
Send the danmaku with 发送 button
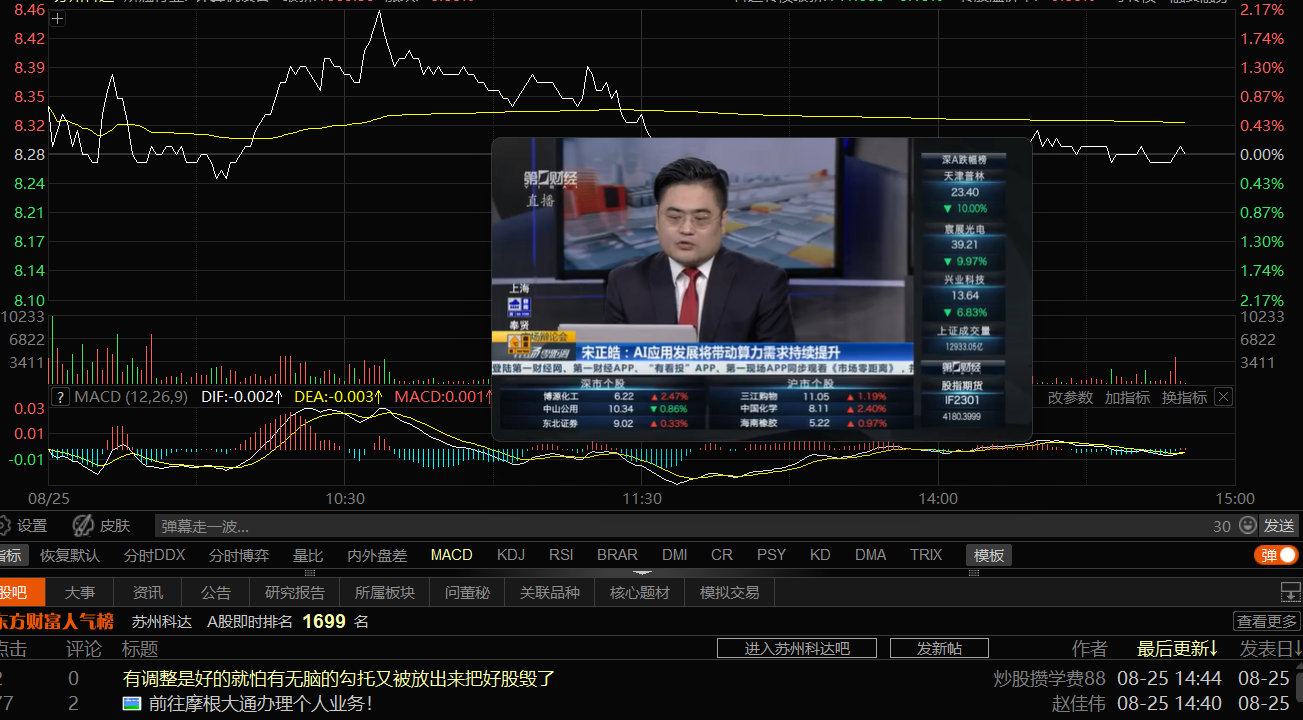point(1279,525)
